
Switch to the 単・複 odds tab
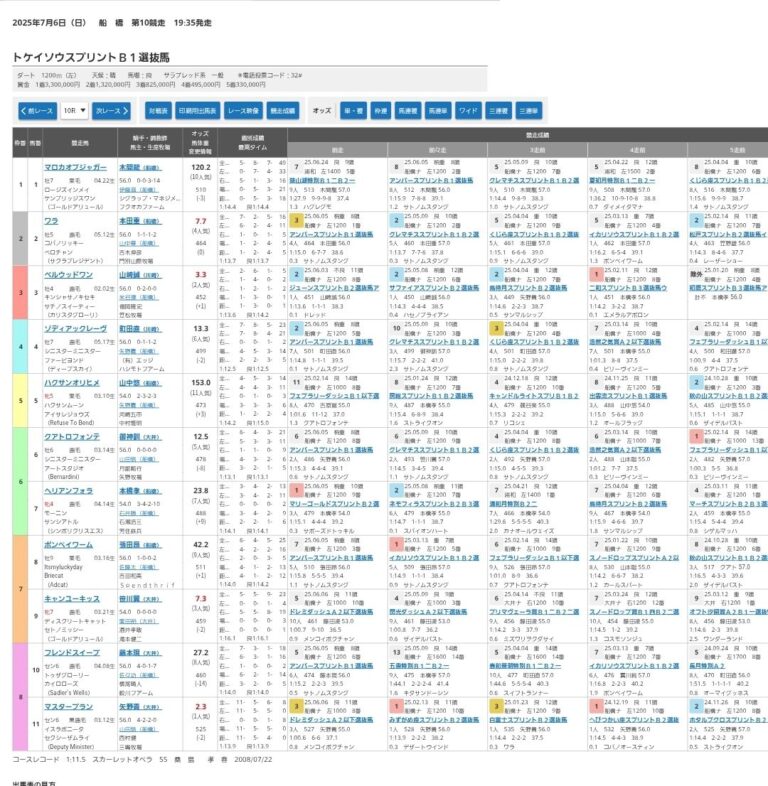click(354, 111)
